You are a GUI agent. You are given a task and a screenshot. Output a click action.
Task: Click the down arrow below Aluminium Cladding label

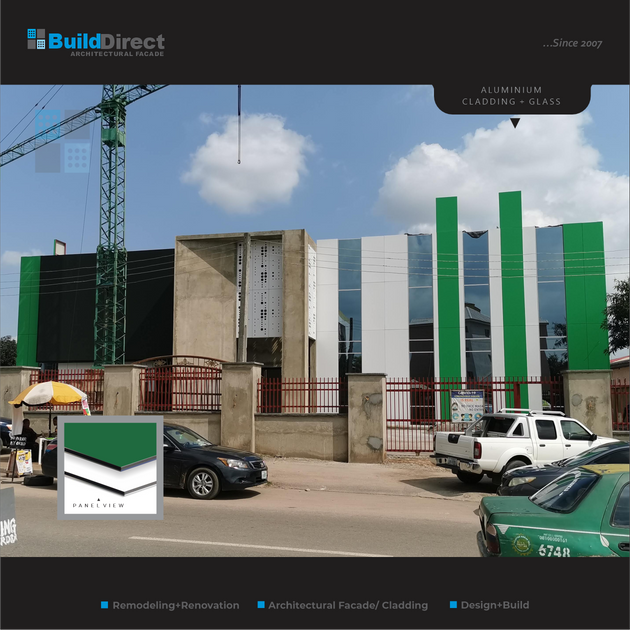(x=515, y=124)
